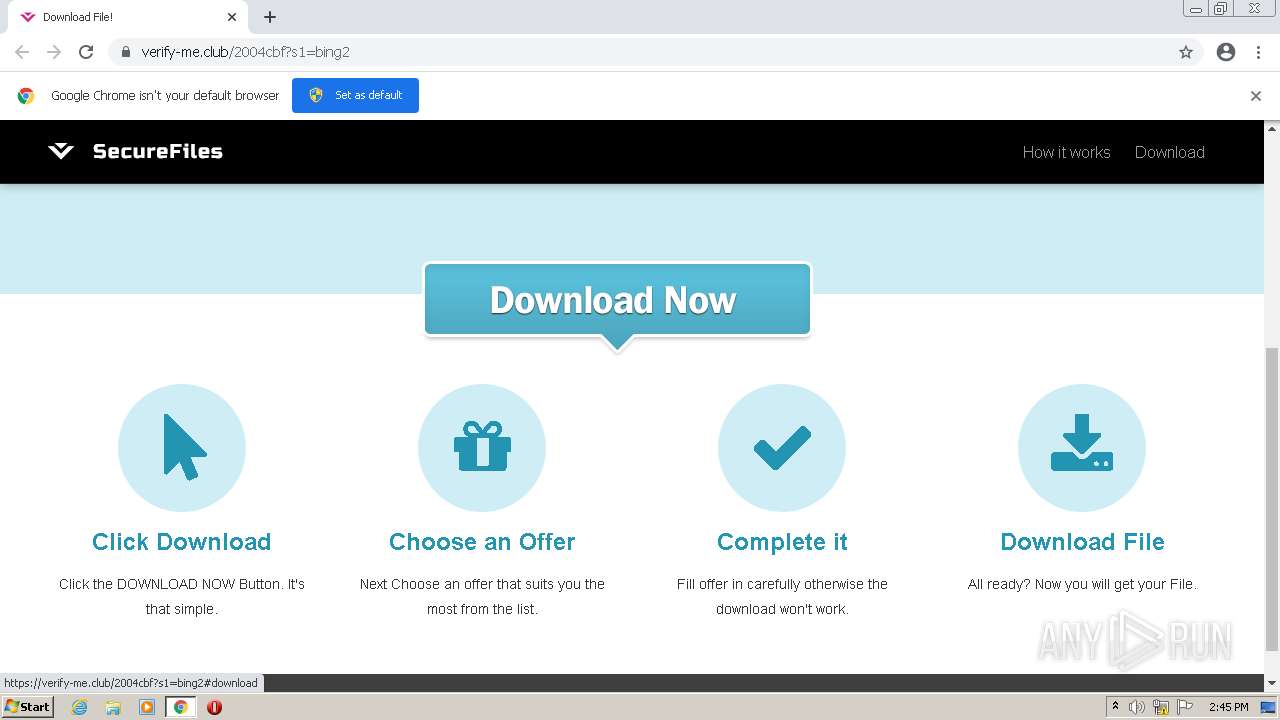Click the SecureFiles logo icon
1280x720 pixels.
click(61, 151)
